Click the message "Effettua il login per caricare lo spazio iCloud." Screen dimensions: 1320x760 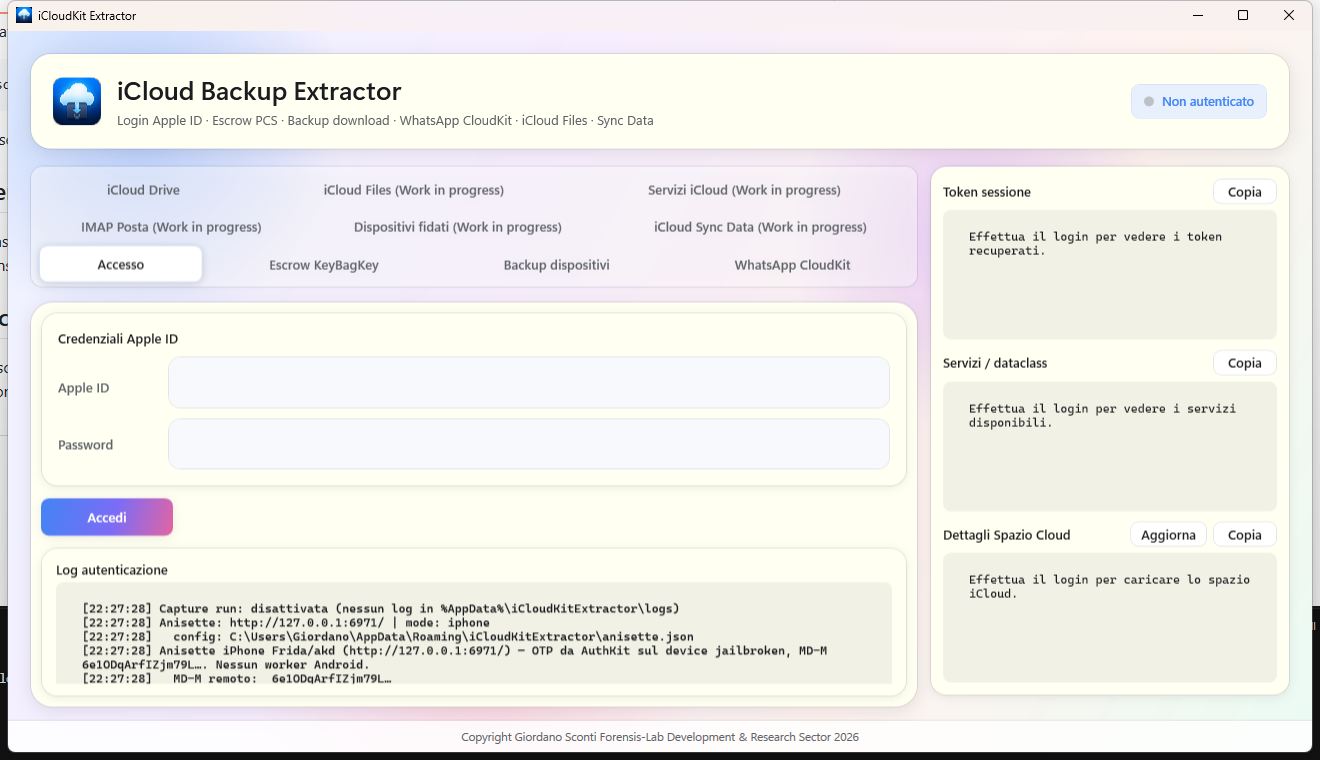click(1110, 587)
